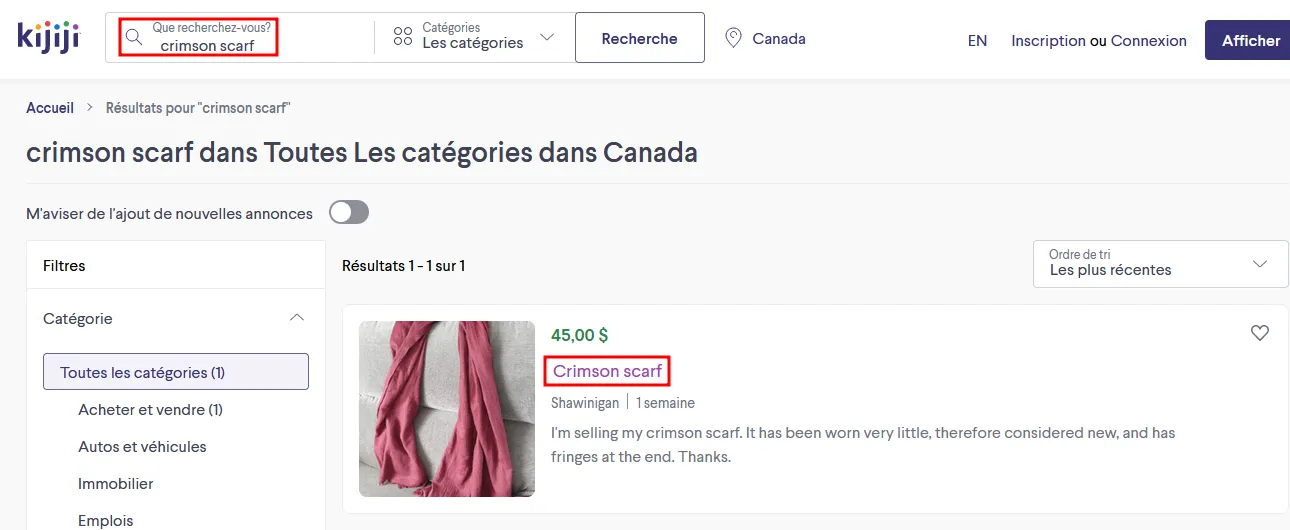Select Immobilier category

pyautogui.click(x=116, y=483)
